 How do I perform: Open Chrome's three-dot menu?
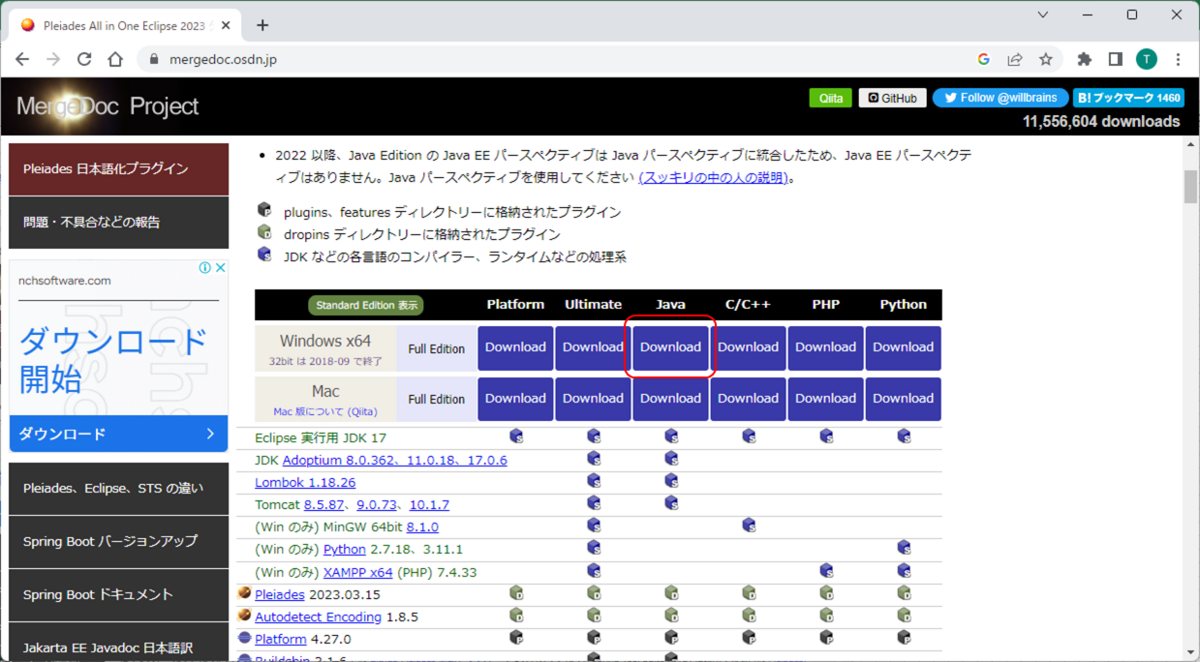coord(1177,59)
